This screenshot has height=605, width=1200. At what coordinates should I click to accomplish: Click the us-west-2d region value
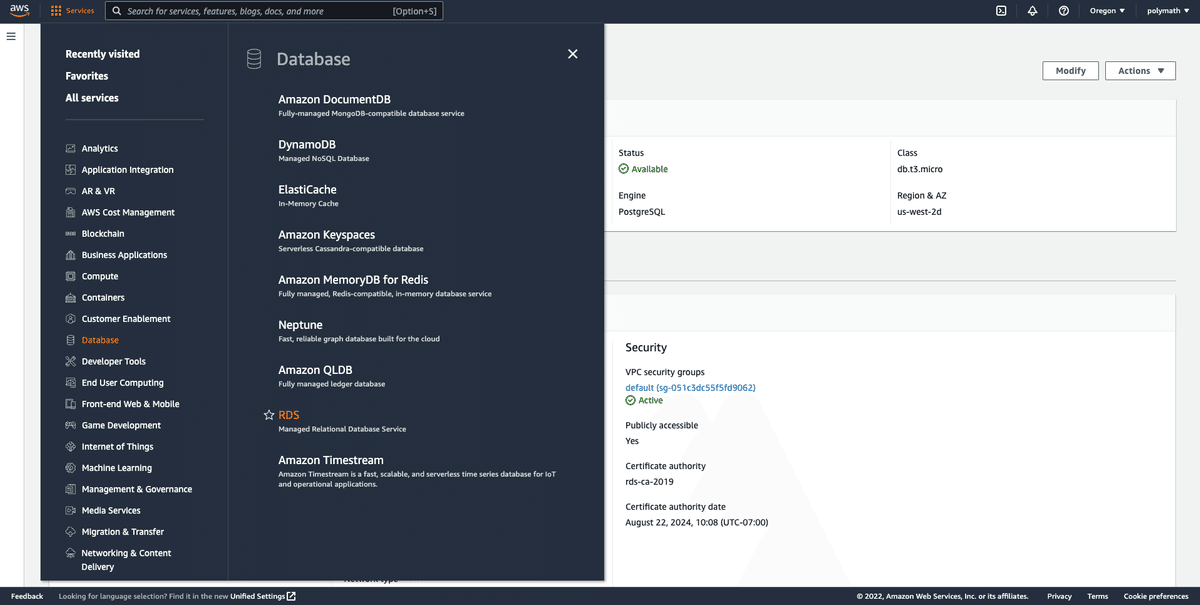(919, 211)
